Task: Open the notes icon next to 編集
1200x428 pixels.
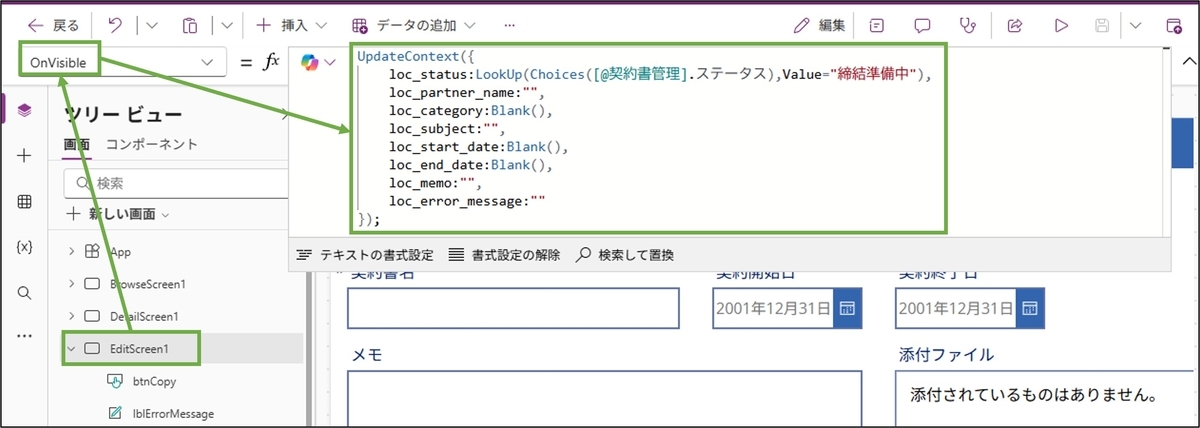Action: pyautogui.click(x=877, y=25)
